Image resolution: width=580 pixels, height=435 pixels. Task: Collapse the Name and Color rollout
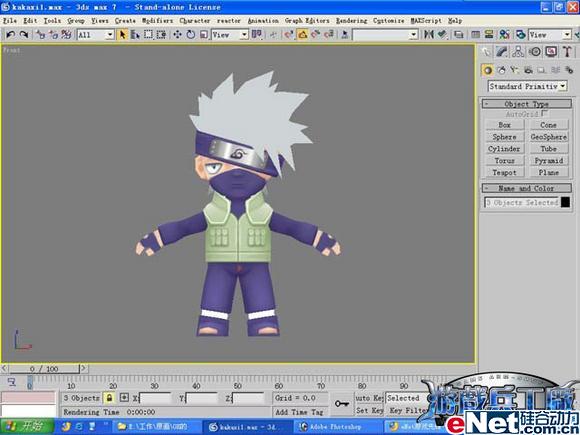(526, 188)
